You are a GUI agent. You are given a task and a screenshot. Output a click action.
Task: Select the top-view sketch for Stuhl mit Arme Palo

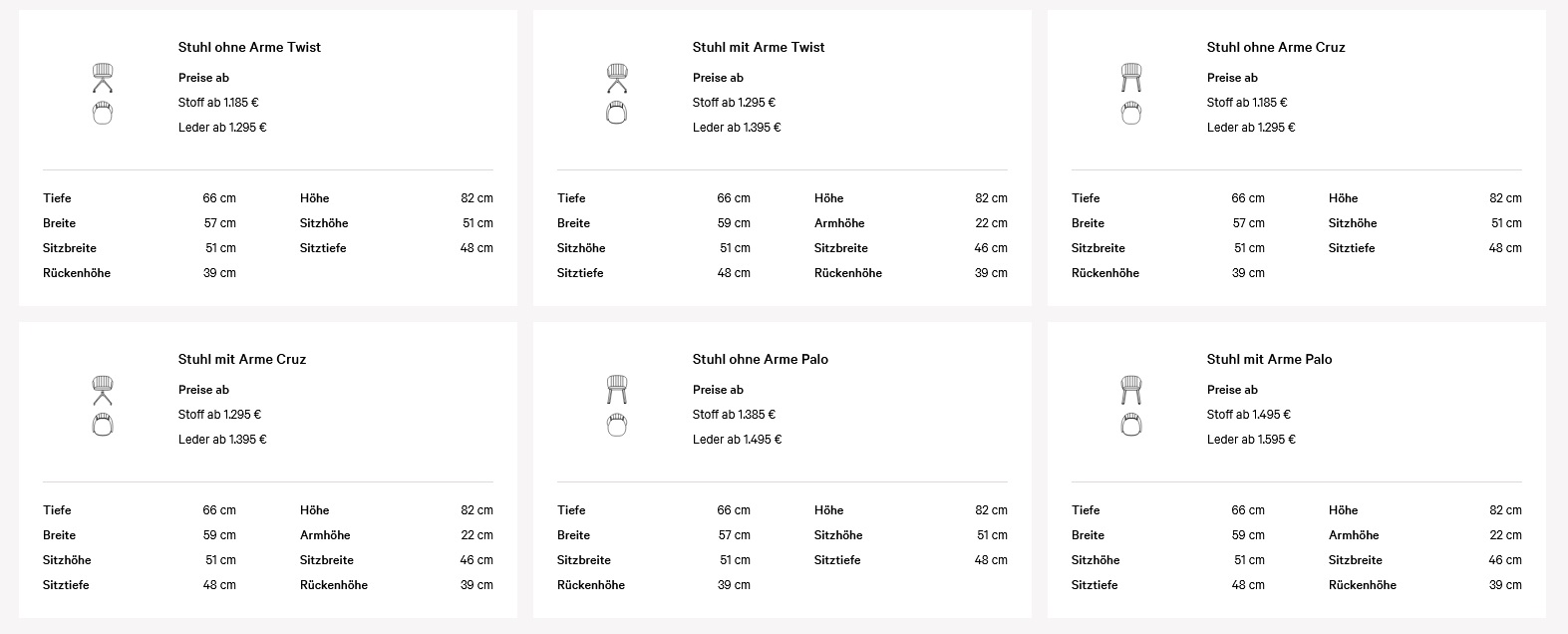tap(1130, 425)
